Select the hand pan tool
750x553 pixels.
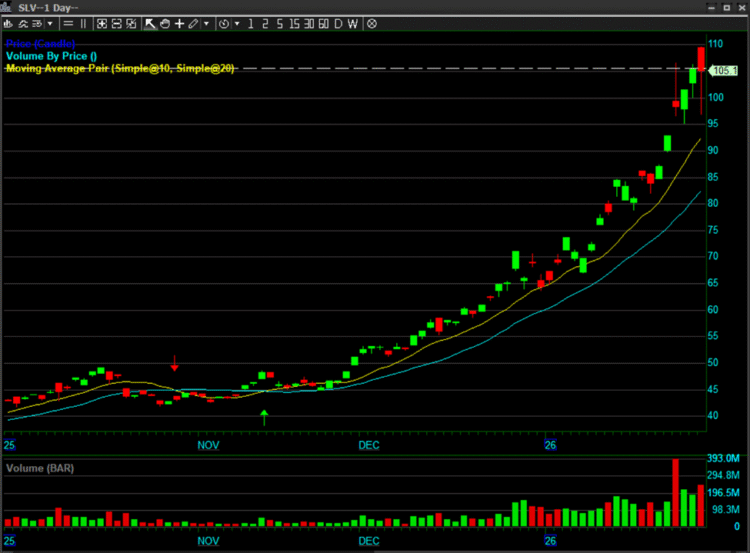165,23
